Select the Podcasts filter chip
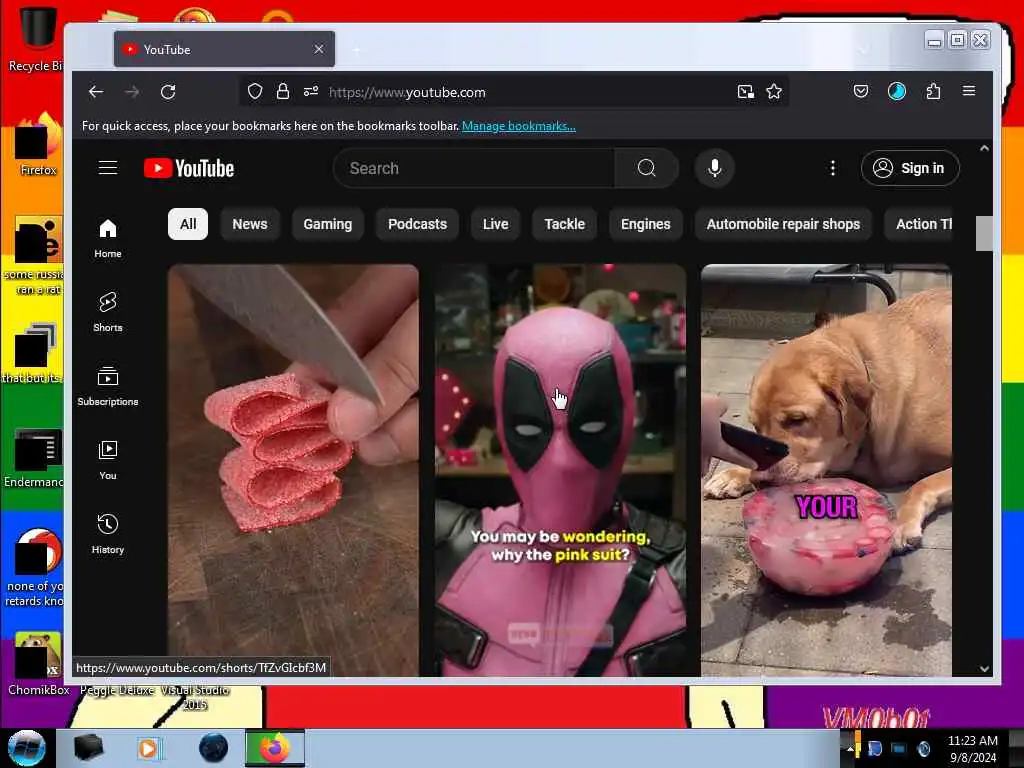1024x768 pixels. coord(417,224)
